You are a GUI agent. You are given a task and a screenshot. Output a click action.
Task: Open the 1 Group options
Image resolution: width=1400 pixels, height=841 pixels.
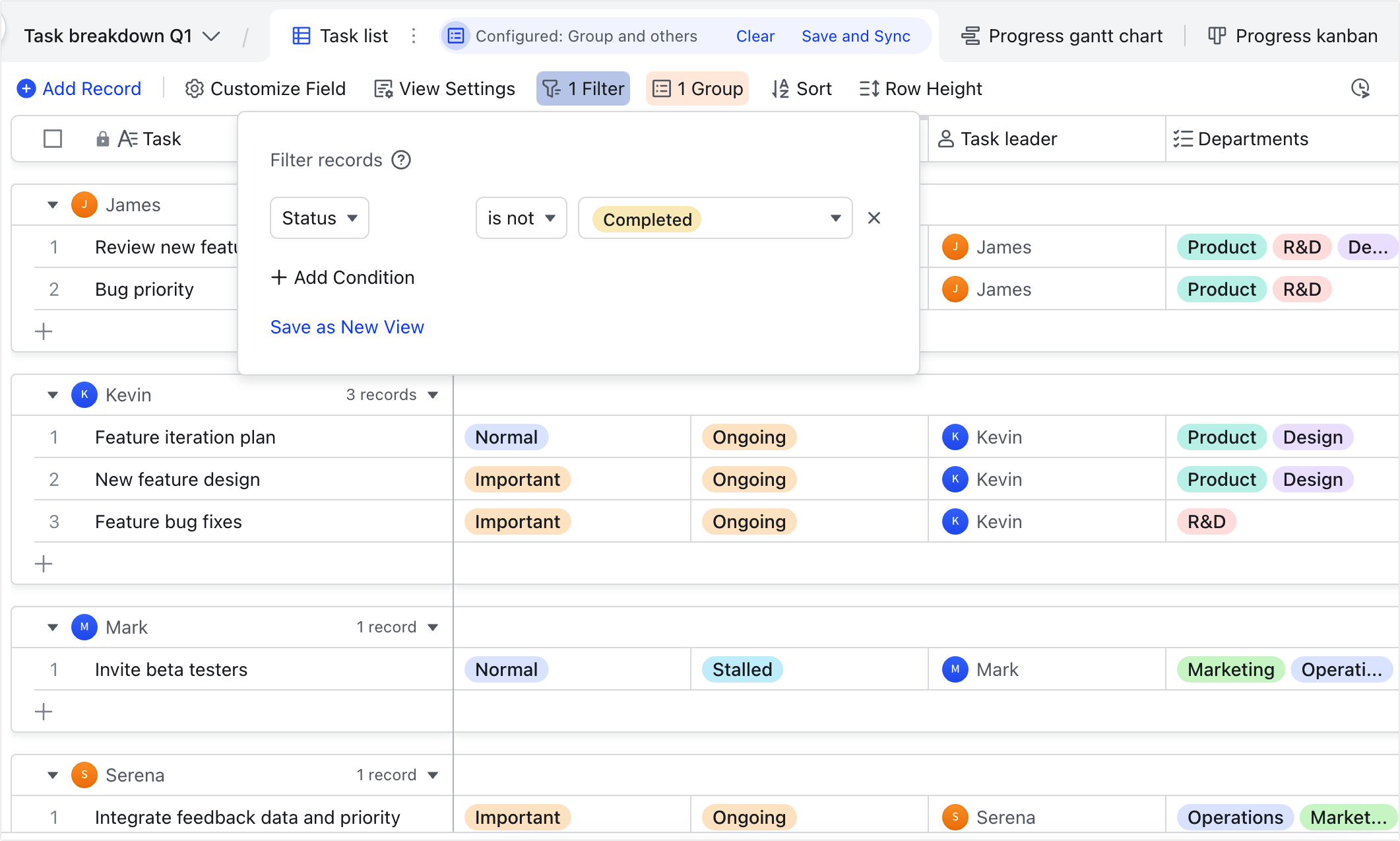pyautogui.click(x=697, y=88)
